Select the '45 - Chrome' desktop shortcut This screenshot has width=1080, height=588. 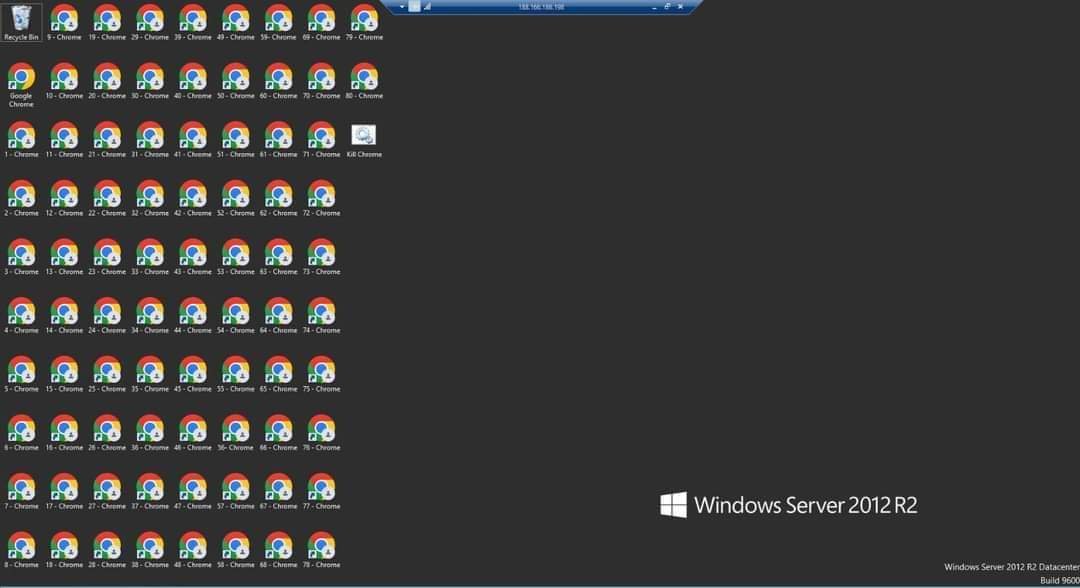193,370
